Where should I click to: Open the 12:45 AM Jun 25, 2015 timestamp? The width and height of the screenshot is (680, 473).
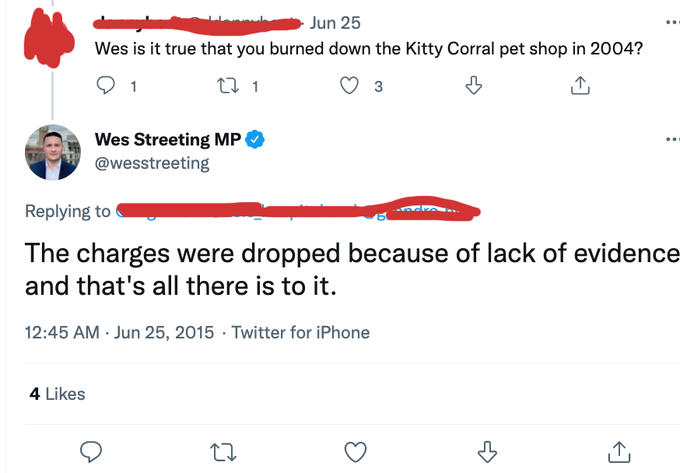[x=117, y=333]
